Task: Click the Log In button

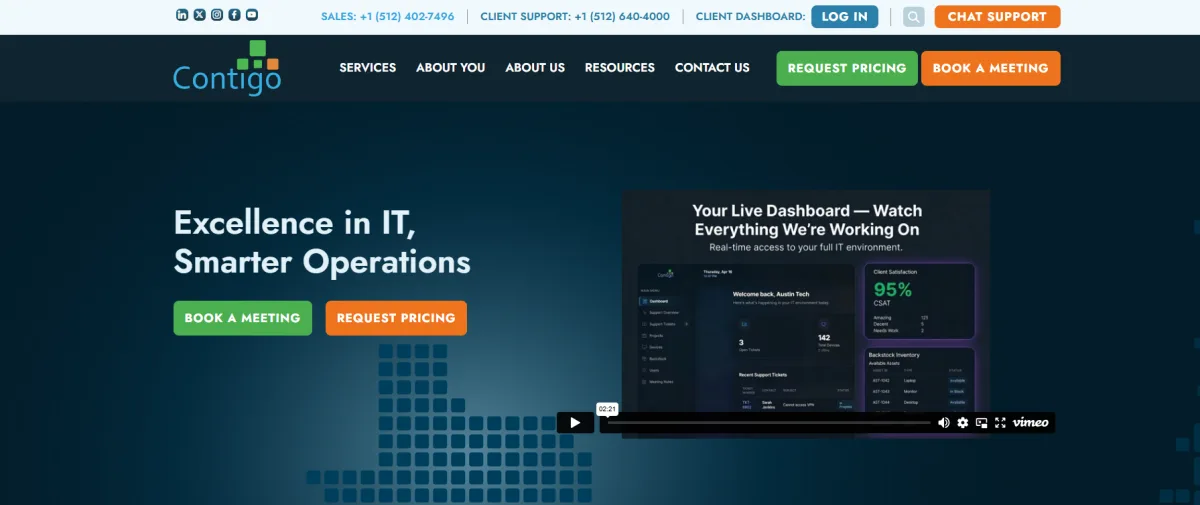Action: 845,17
